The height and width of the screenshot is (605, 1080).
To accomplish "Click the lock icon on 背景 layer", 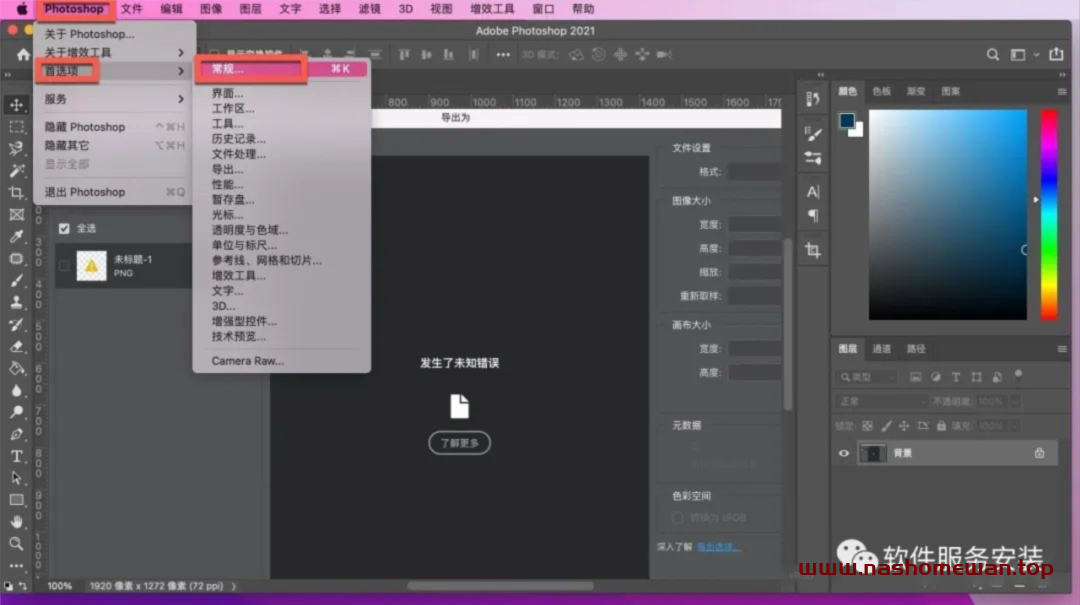I will click(1039, 453).
